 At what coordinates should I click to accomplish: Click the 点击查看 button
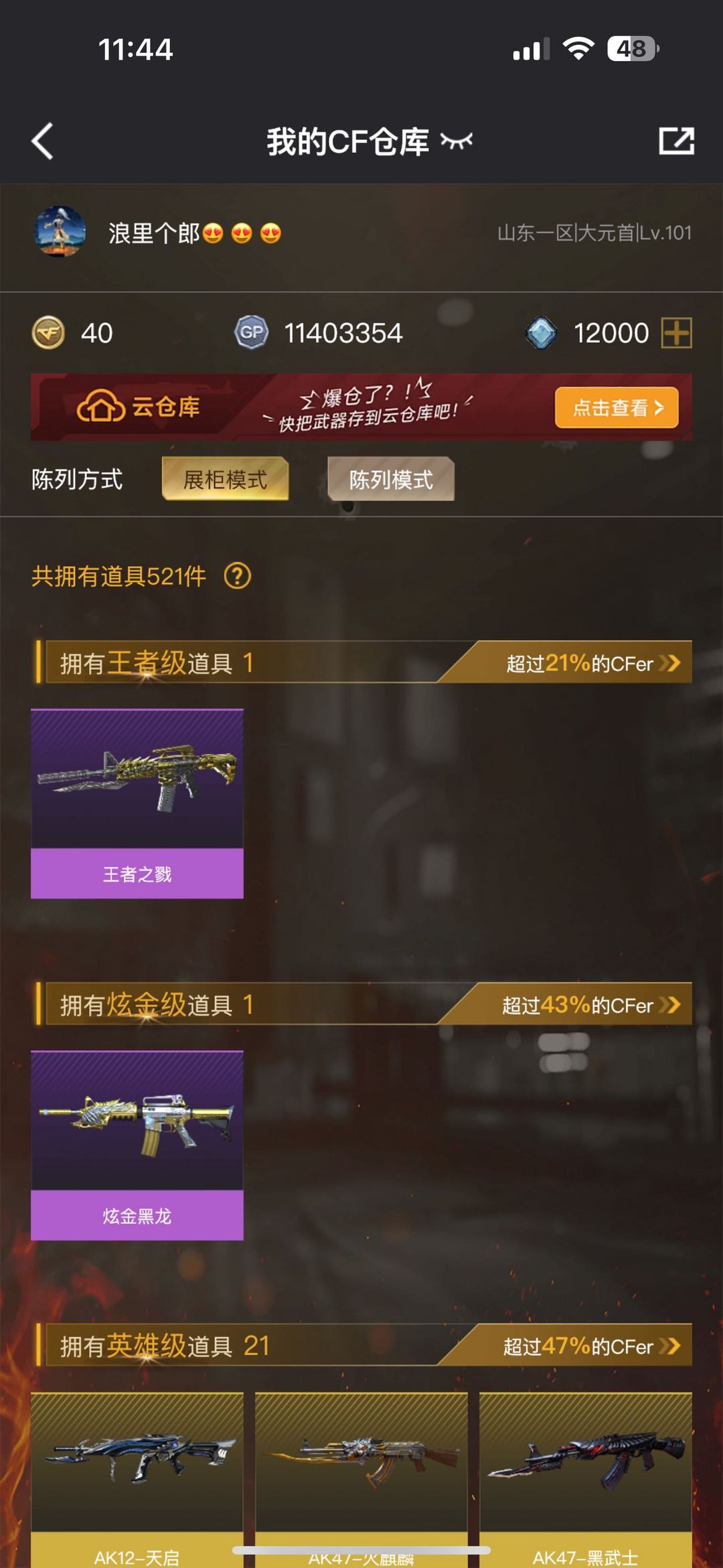tap(617, 407)
